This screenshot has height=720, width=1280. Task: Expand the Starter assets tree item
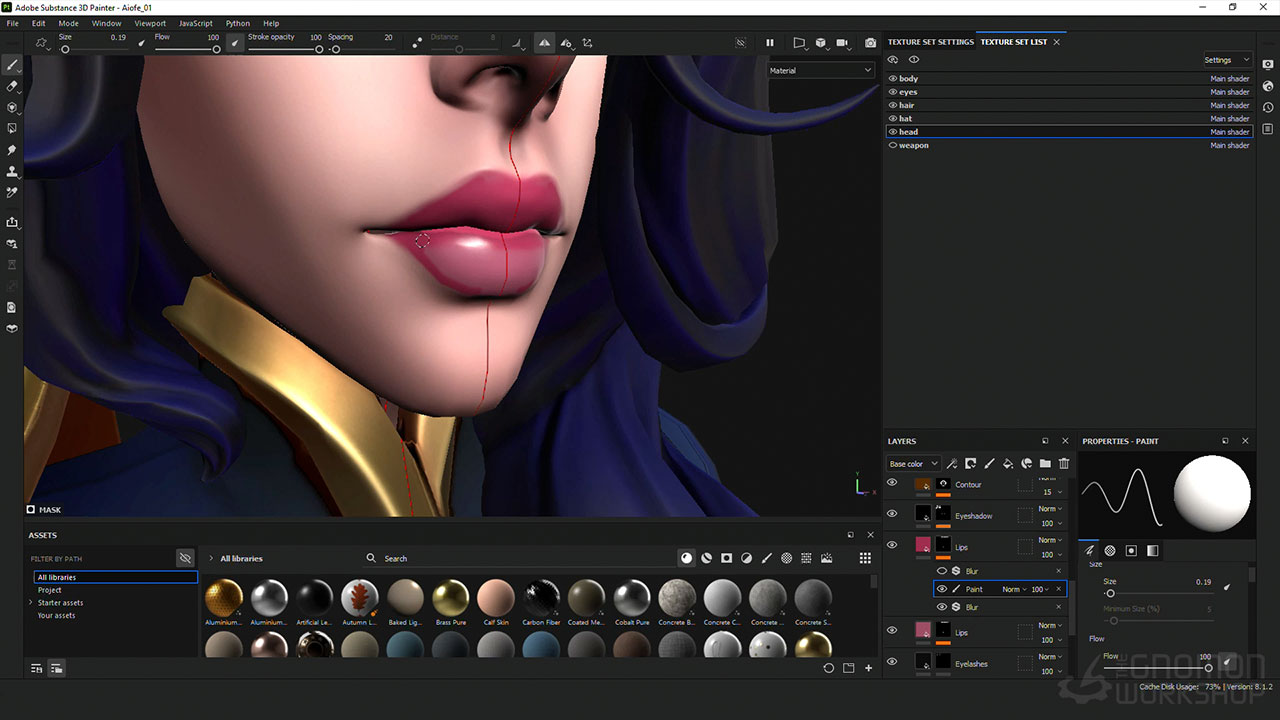pos(31,603)
